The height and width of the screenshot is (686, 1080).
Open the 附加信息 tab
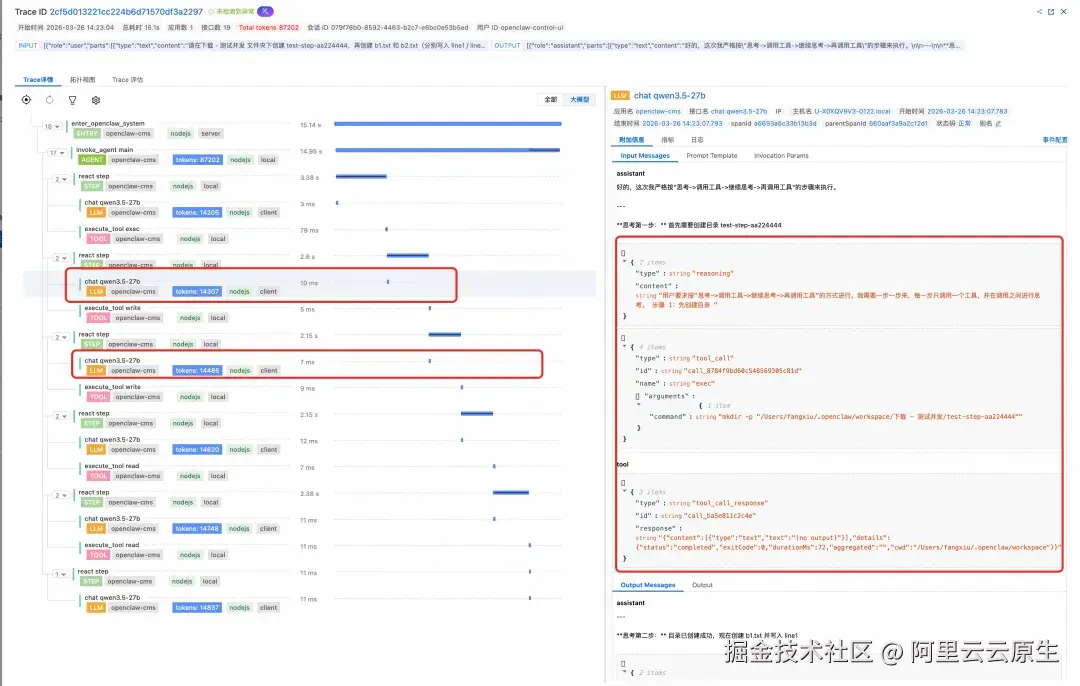point(631,140)
